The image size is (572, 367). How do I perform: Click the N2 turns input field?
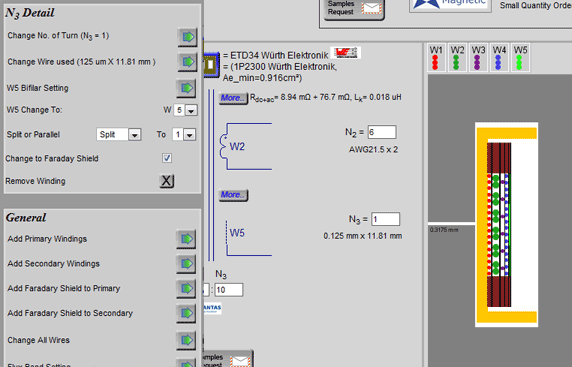click(382, 132)
